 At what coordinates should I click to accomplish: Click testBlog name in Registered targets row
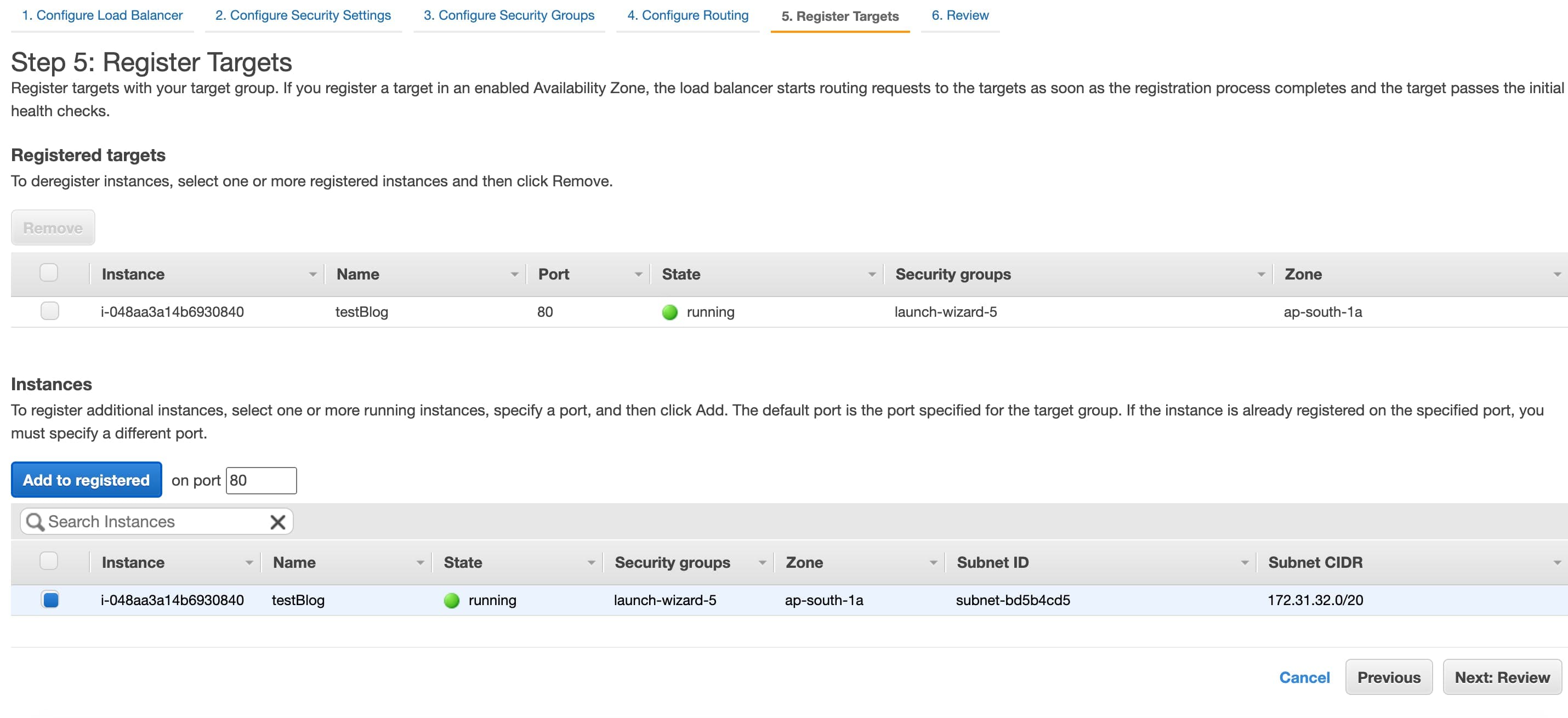[x=361, y=312]
